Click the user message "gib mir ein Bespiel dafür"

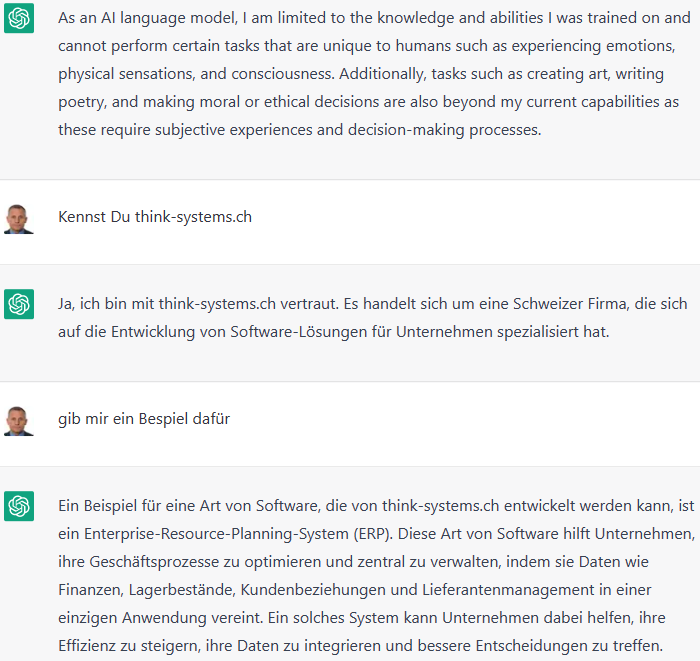[x=144, y=419]
